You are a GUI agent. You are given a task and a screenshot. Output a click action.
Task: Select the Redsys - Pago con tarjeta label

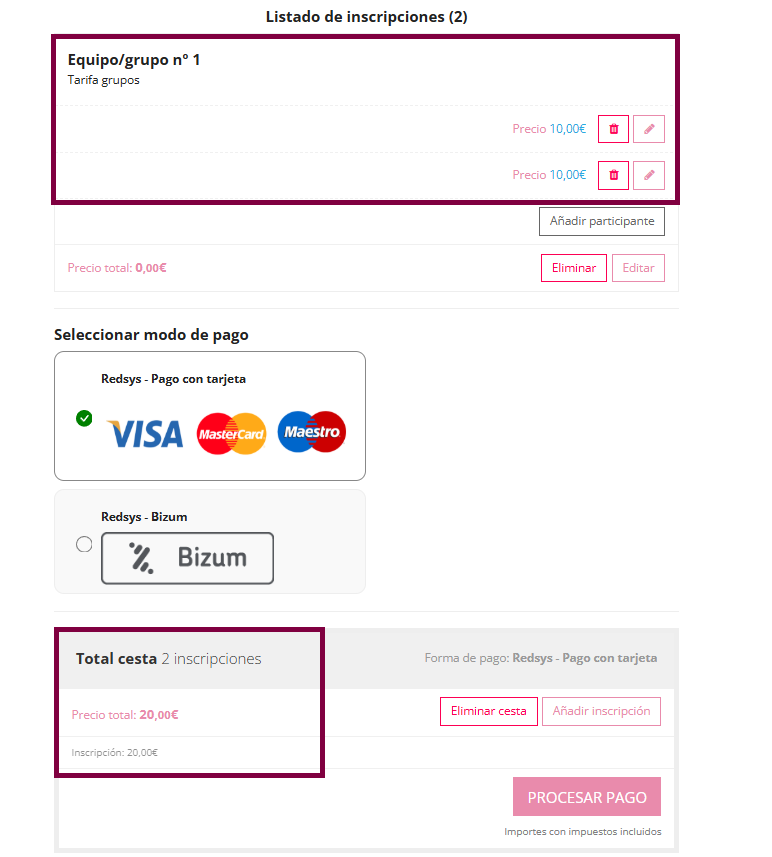point(173,379)
